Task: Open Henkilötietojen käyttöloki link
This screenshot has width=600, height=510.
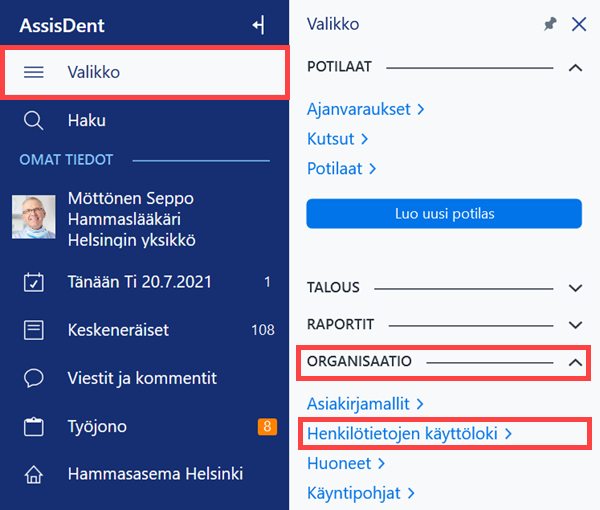Action: [409, 434]
